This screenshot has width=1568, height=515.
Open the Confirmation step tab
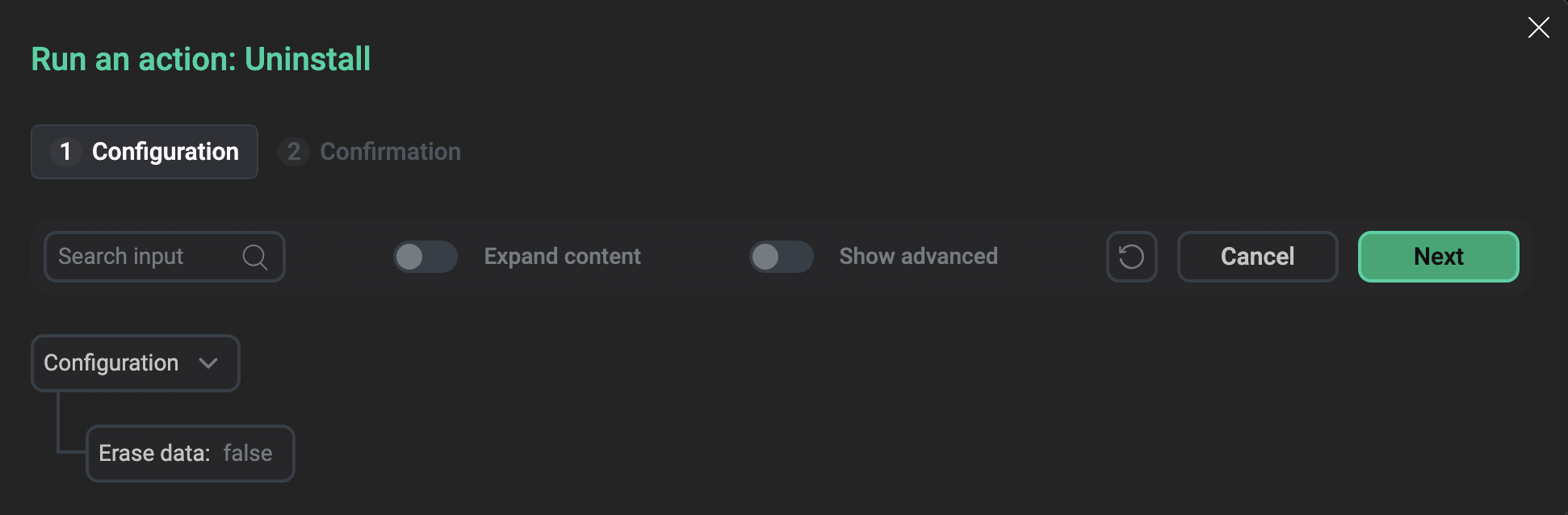(x=390, y=152)
